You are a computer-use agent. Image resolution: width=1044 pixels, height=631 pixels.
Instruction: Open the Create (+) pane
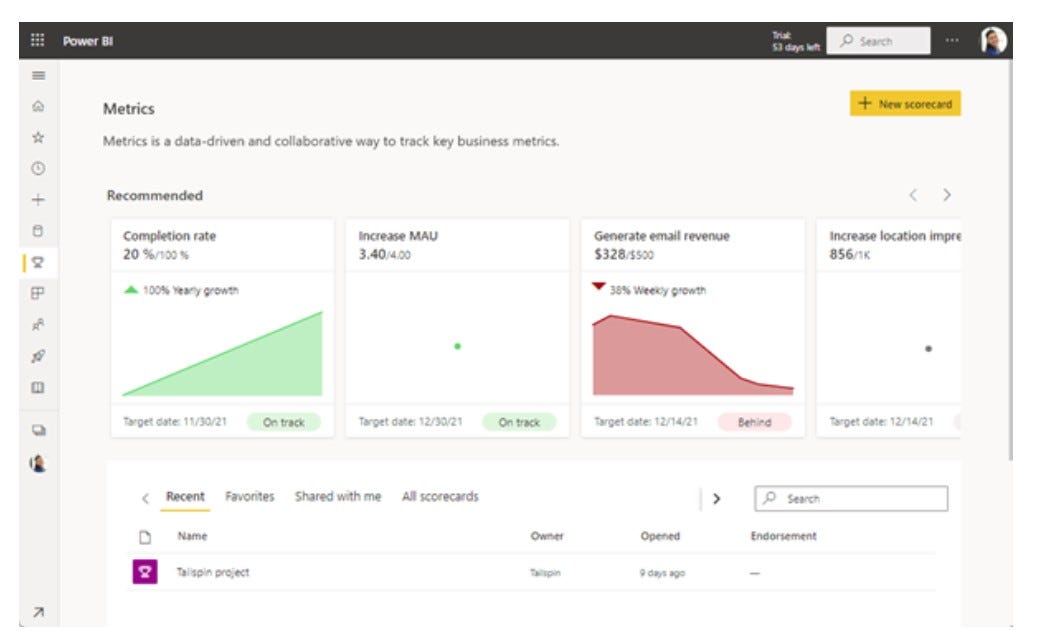pyautogui.click(x=37, y=198)
